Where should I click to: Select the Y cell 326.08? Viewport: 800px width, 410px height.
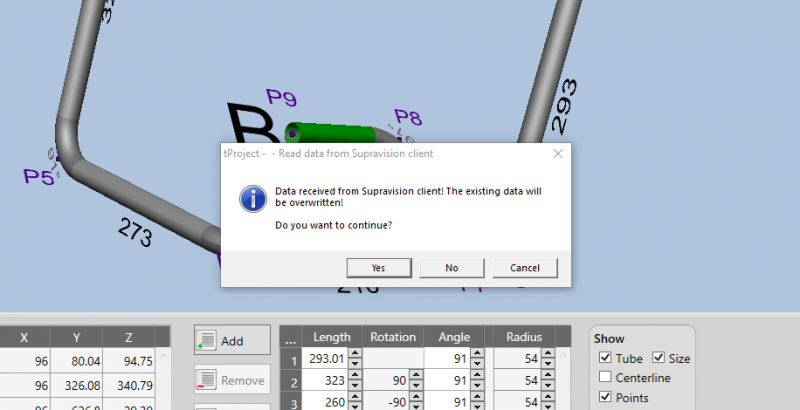[x=76, y=386]
